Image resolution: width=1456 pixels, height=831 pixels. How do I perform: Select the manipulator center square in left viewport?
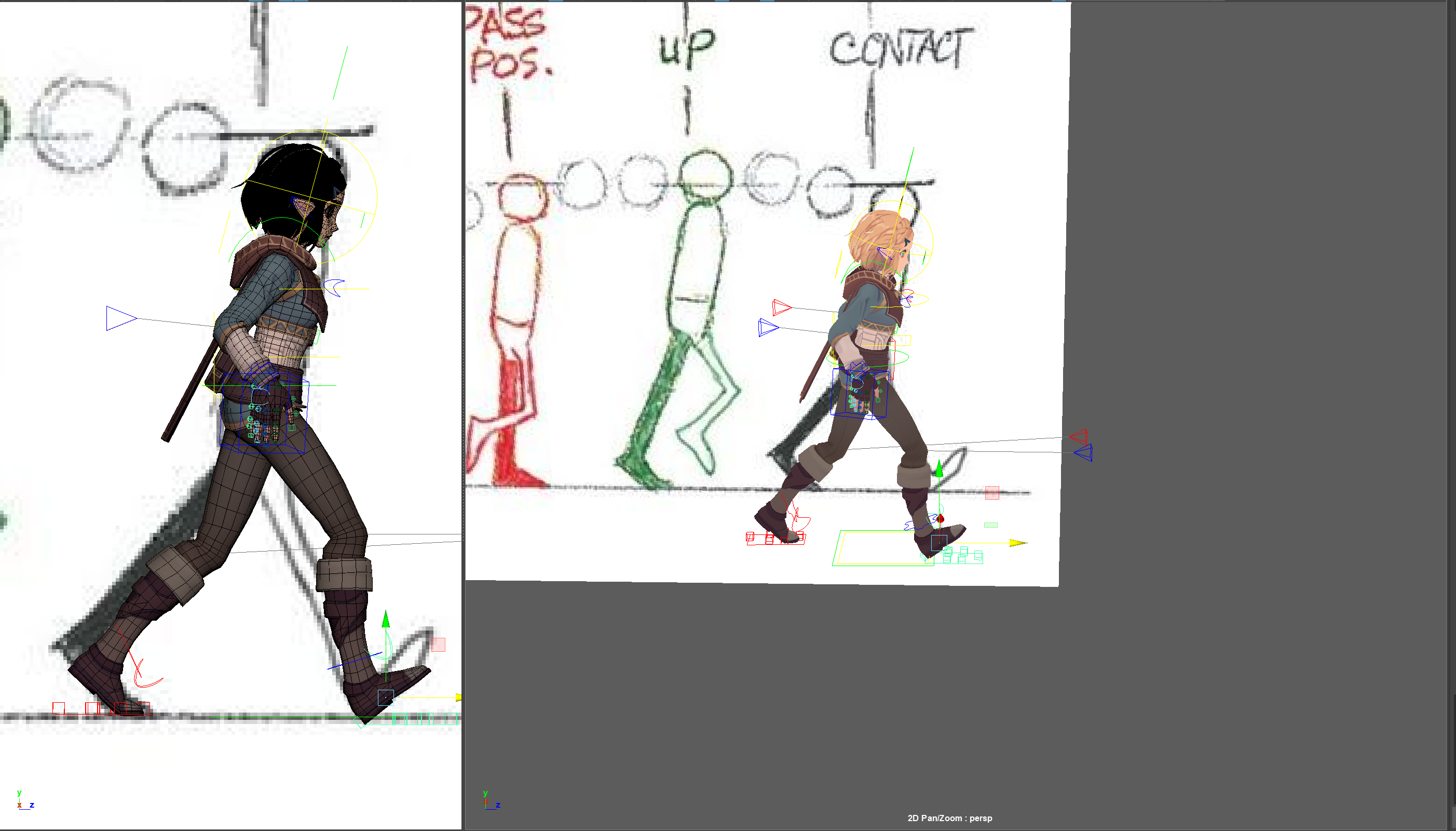pyautogui.click(x=386, y=698)
